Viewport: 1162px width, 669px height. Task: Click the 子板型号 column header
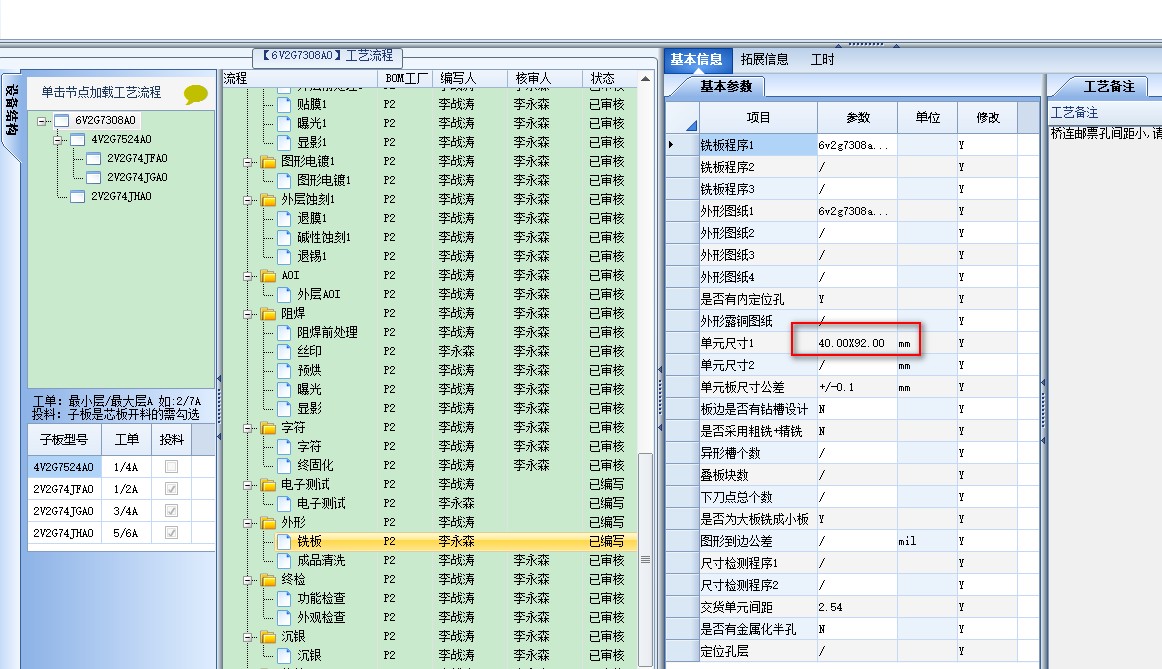click(x=64, y=439)
